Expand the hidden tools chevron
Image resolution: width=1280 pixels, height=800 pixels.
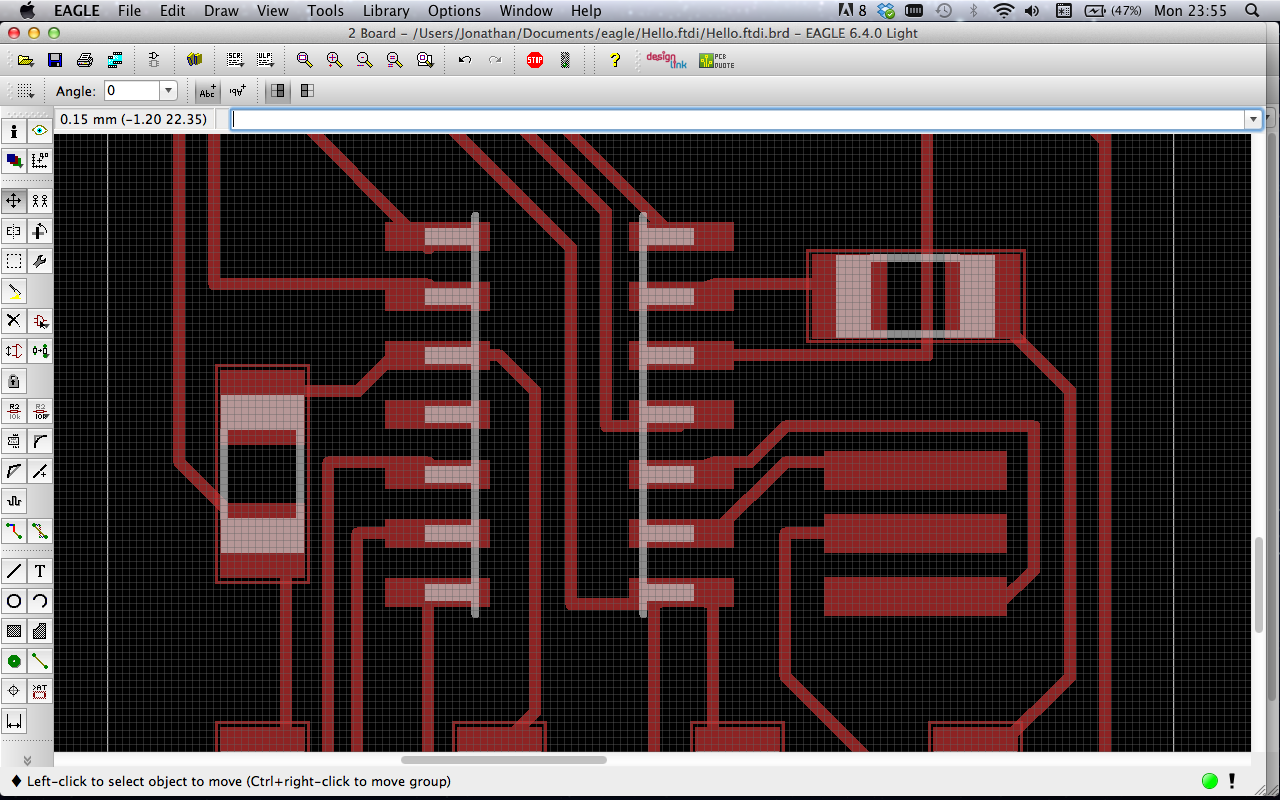[x=27, y=760]
